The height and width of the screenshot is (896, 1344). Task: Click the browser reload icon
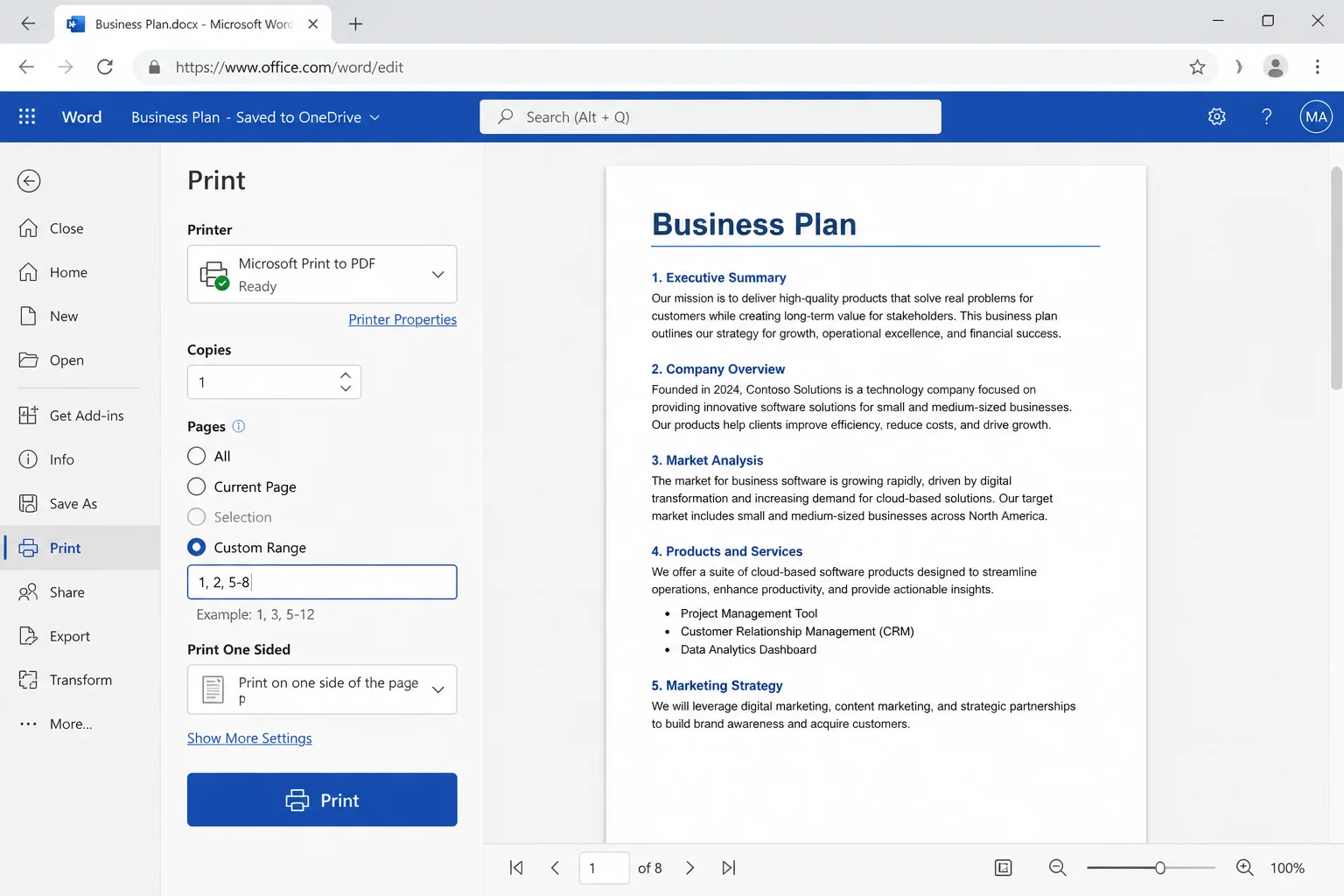[105, 66]
